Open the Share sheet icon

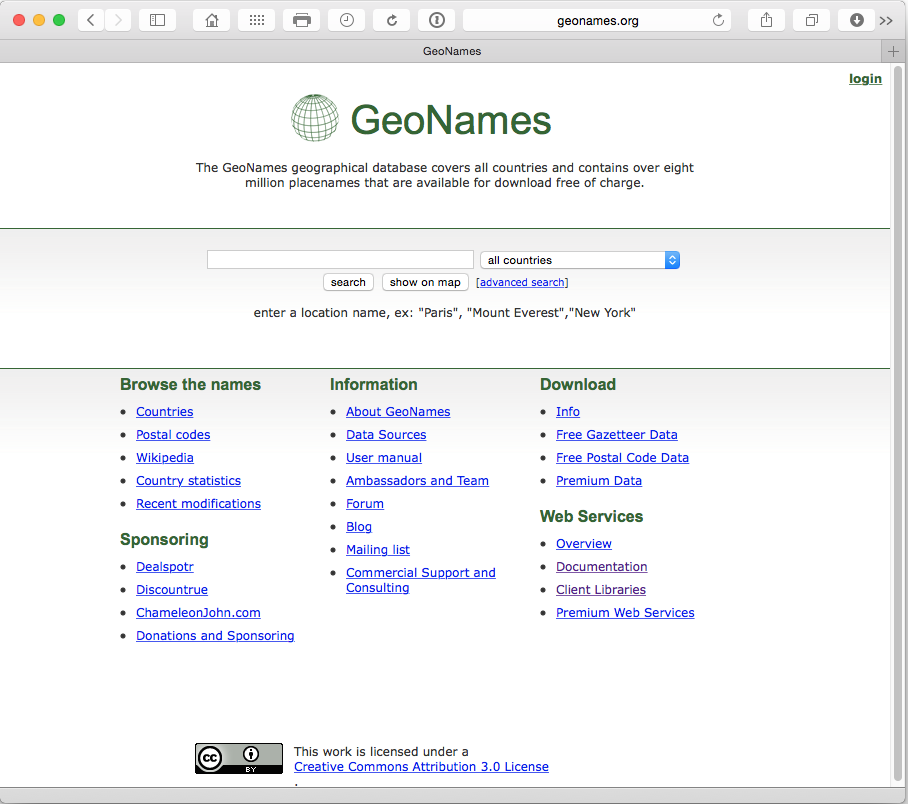pyautogui.click(x=766, y=20)
